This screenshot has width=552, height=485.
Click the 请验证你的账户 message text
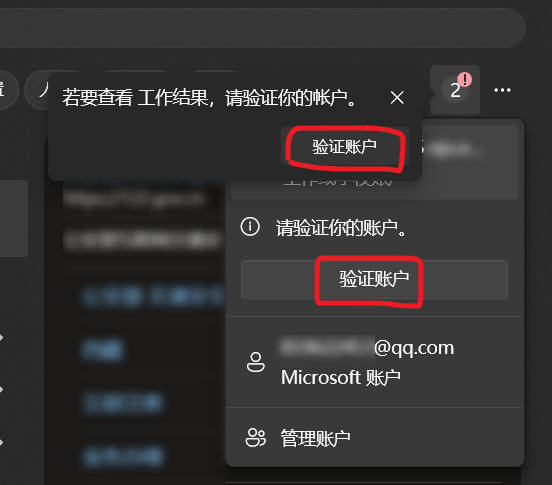pyautogui.click(x=341, y=228)
